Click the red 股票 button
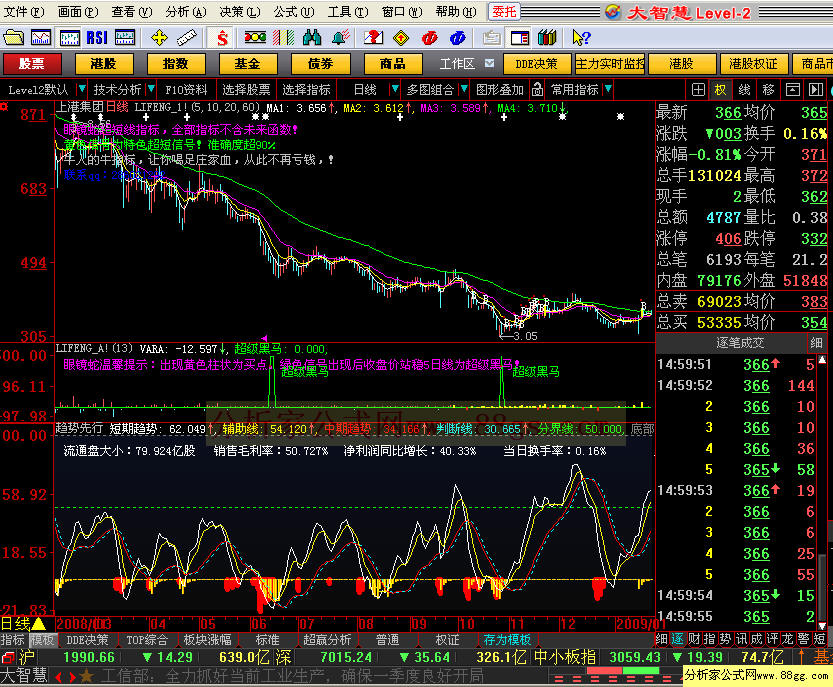The height and width of the screenshot is (687, 833). tap(32, 64)
